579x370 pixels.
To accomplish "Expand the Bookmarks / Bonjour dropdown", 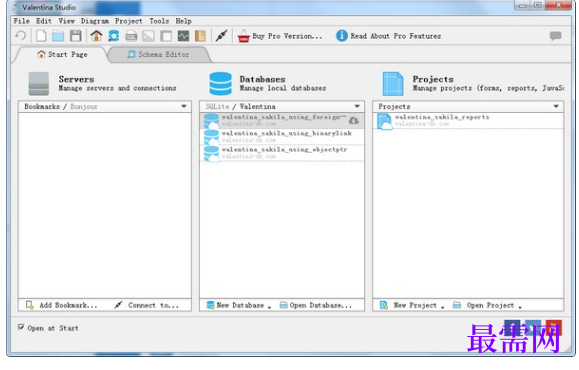I will (184, 106).
